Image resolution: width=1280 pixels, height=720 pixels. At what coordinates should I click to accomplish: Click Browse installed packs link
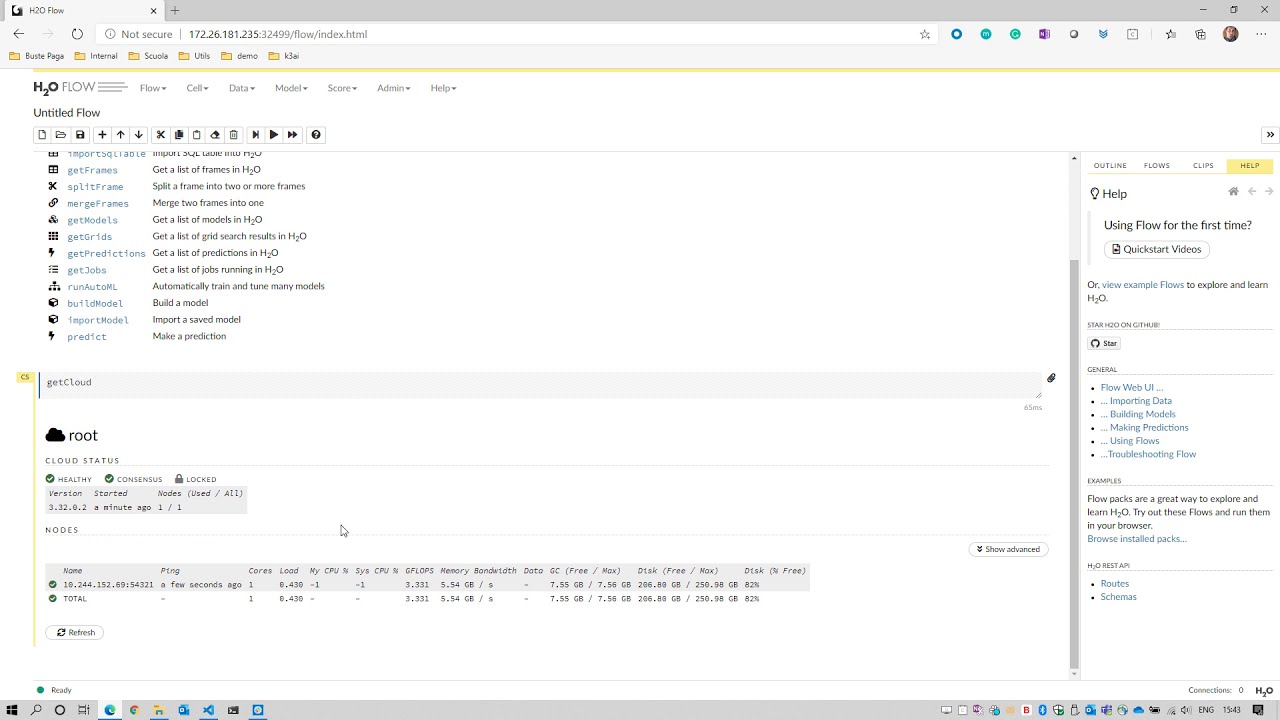point(1137,539)
